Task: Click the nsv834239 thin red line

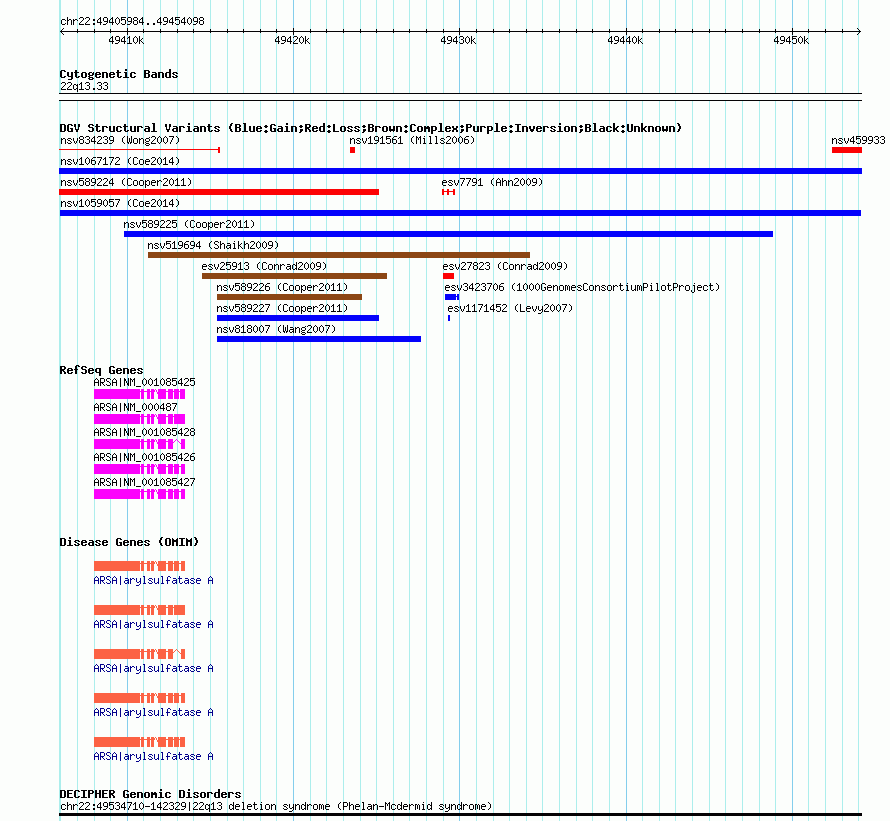Action: [140, 150]
